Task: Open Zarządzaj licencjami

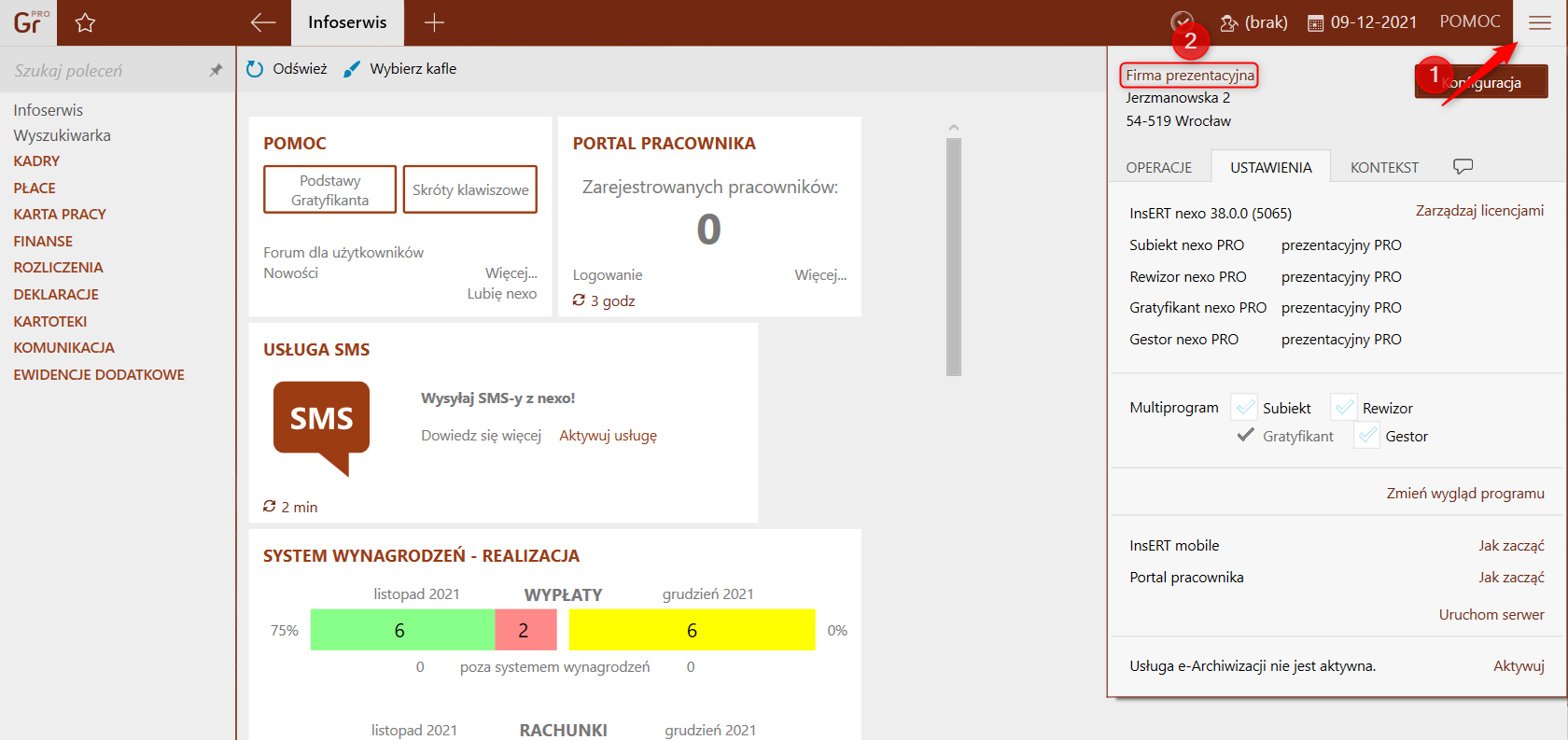Action: tap(1479, 211)
